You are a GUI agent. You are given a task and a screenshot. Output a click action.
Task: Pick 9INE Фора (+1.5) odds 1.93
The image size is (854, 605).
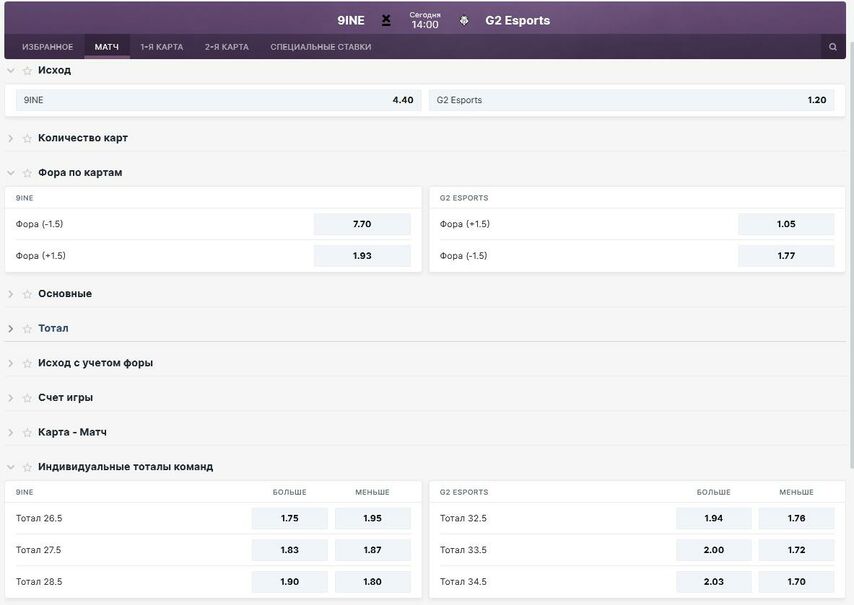(x=362, y=256)
